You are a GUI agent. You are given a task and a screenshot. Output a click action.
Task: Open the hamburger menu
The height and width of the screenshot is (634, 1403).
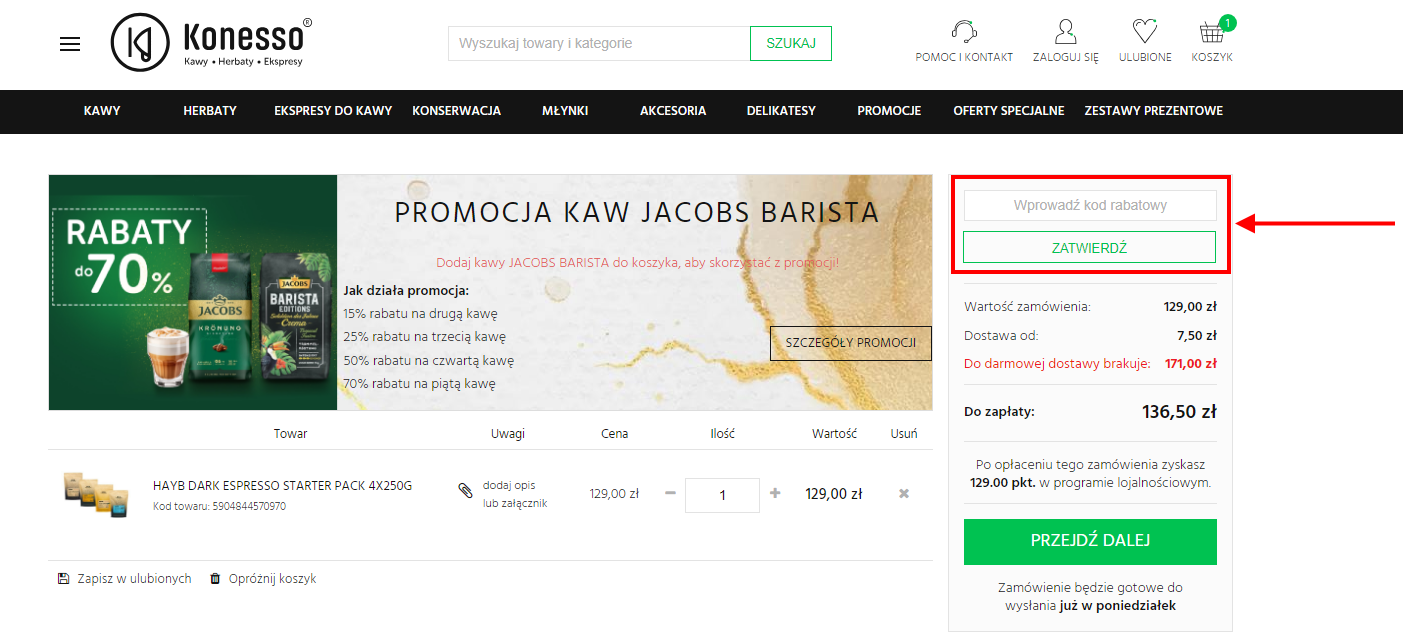coord(70,44)
